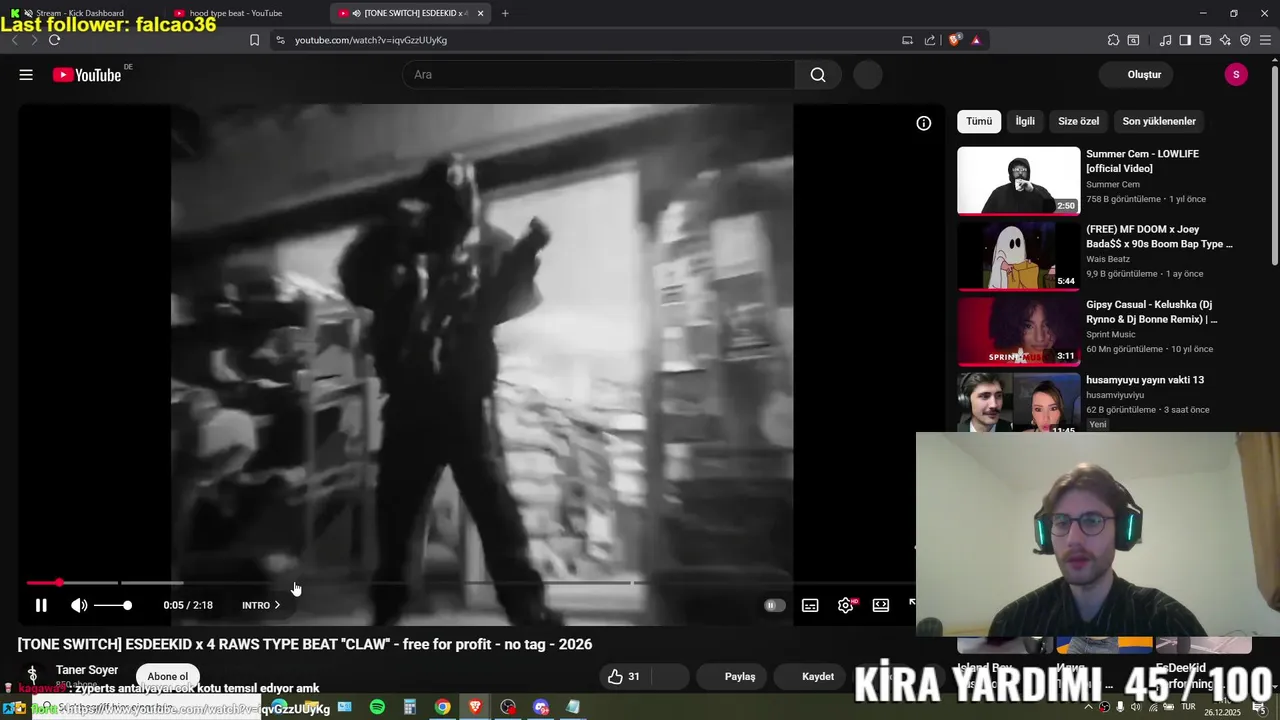
Task: Open the Brave Wallet icon
Action: pos(1205,40)
